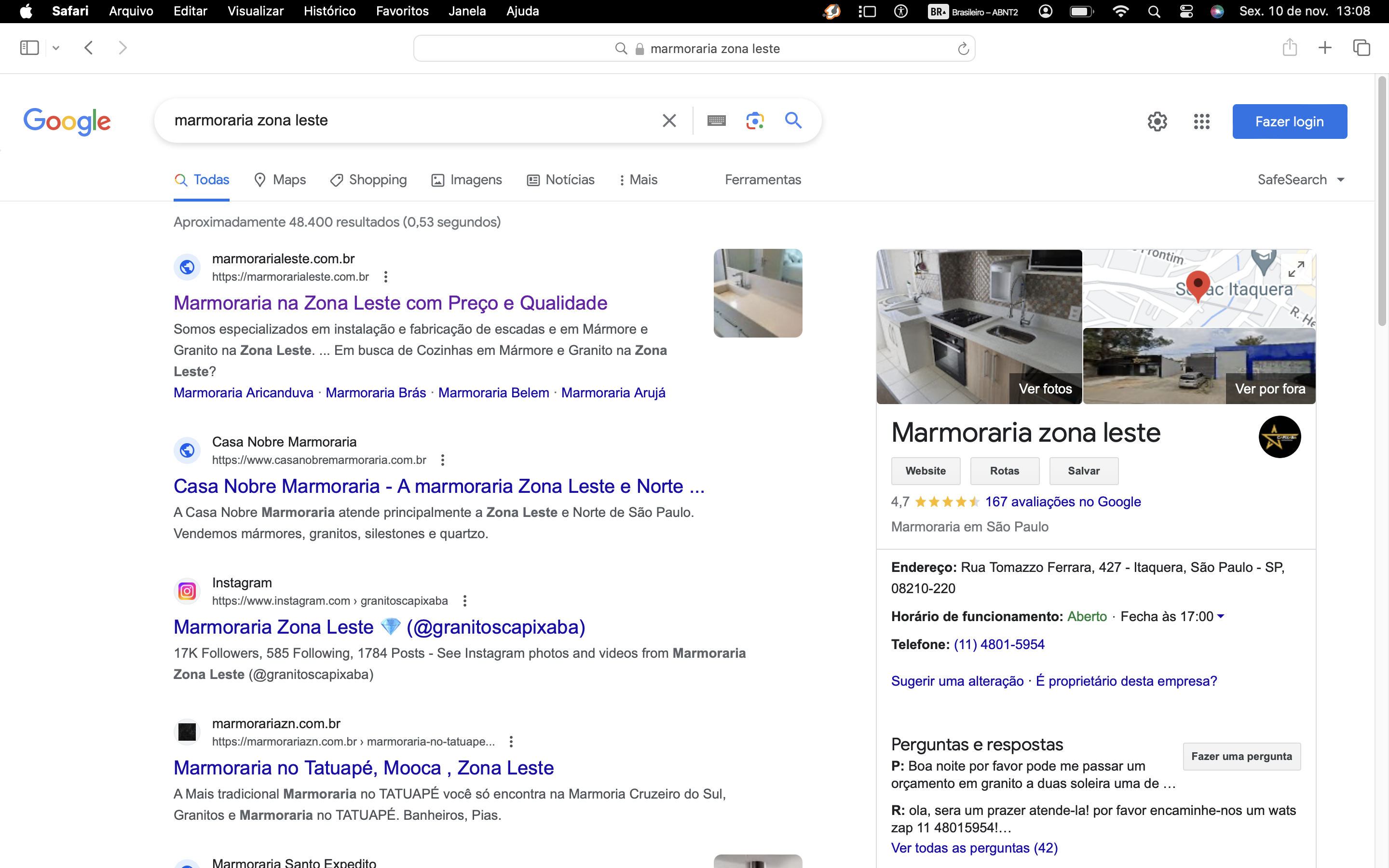Open the Marmoraria Brás sitelink
Image resolution: width=1389 pixels, height=868 pixels.
click(376, 393)
